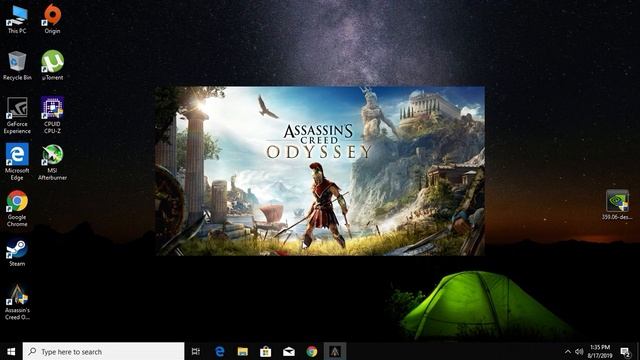Image resolution: width=640 pixels, height=360 pixels.
Task: Click the Microsoft Edge desktop icon
Action: tap(17, 162)
